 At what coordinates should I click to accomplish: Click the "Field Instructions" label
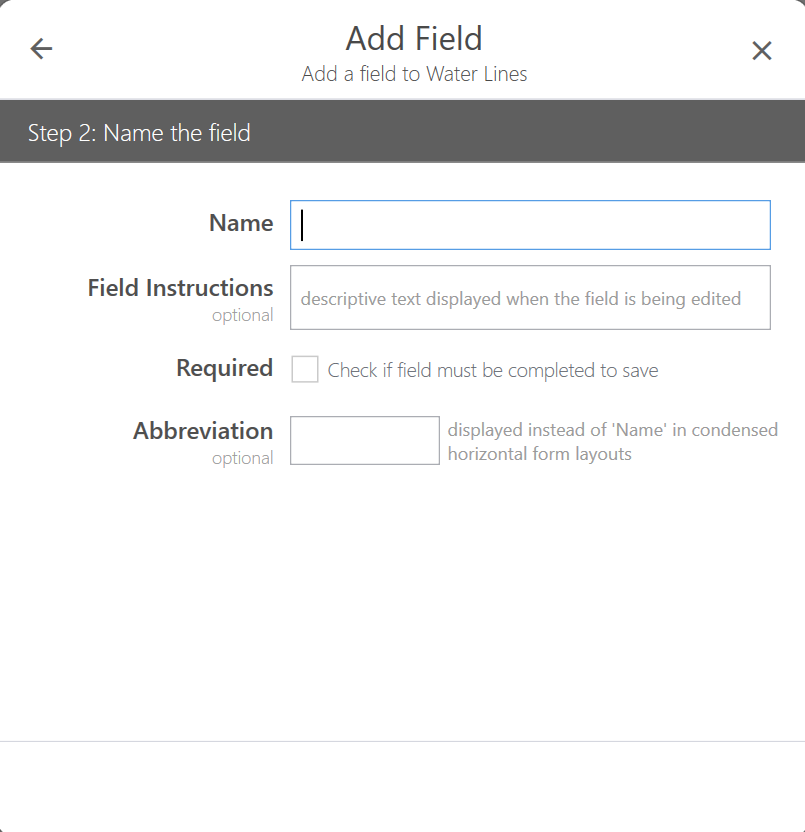pyautogui.click(x=180, y=288)
